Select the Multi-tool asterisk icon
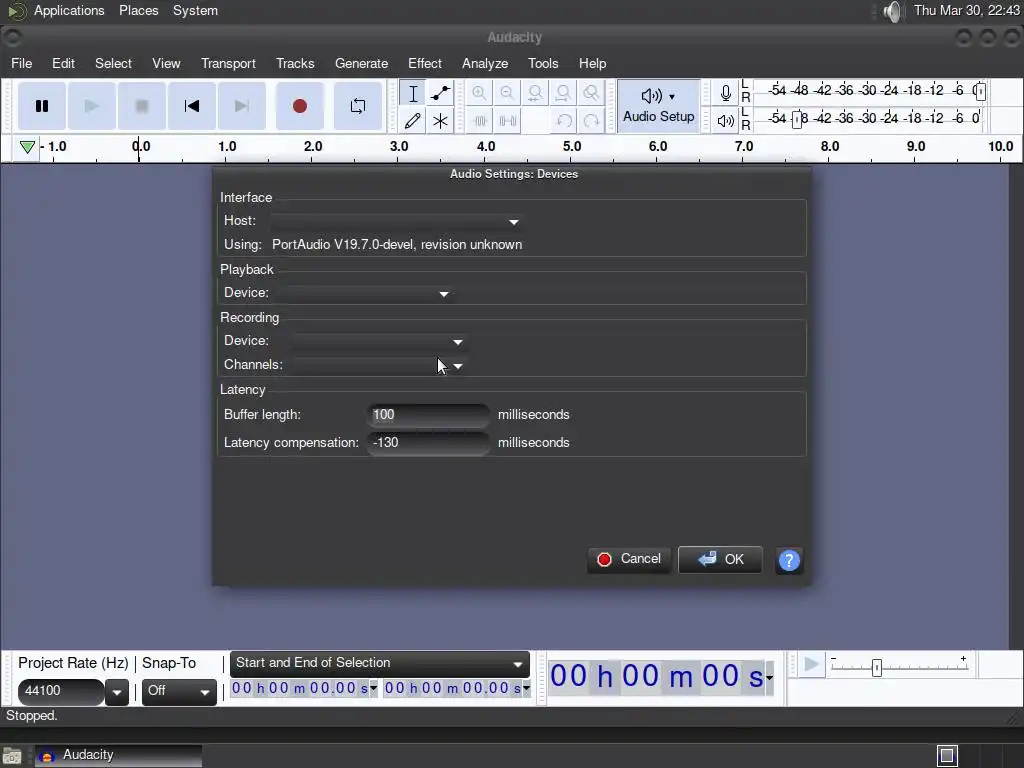 (x=440, y=121)
